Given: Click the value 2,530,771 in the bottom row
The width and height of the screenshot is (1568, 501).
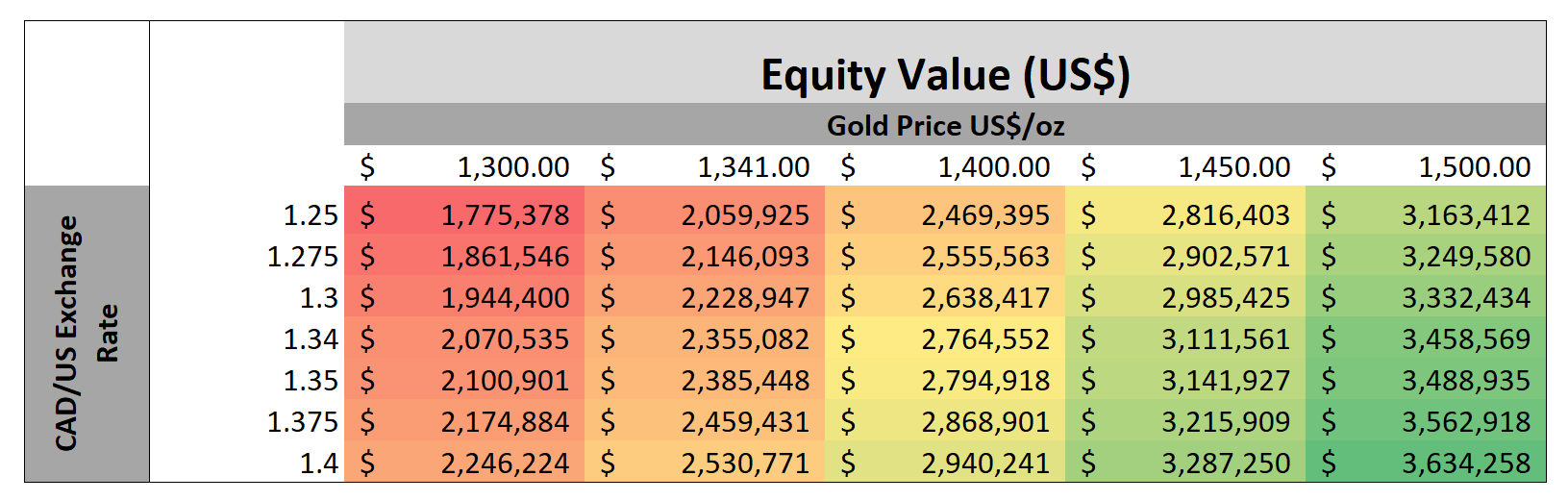Looking at the screenshot, I should point(745,463).
